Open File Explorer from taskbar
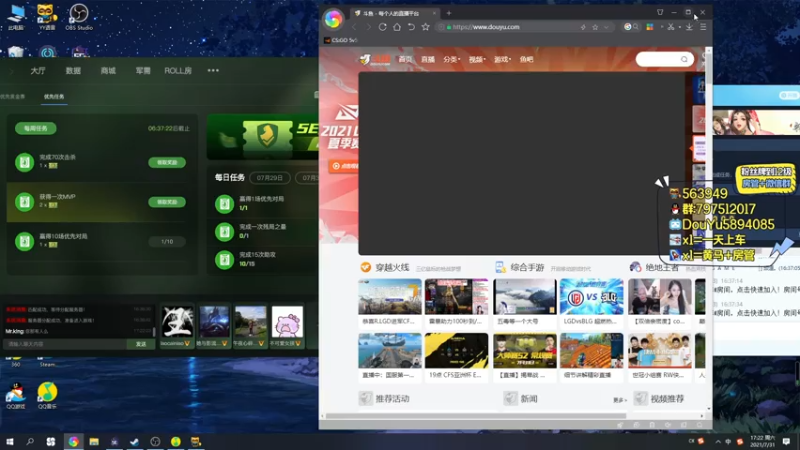This screenshot has height=450, width=800. tap(94, 441)
